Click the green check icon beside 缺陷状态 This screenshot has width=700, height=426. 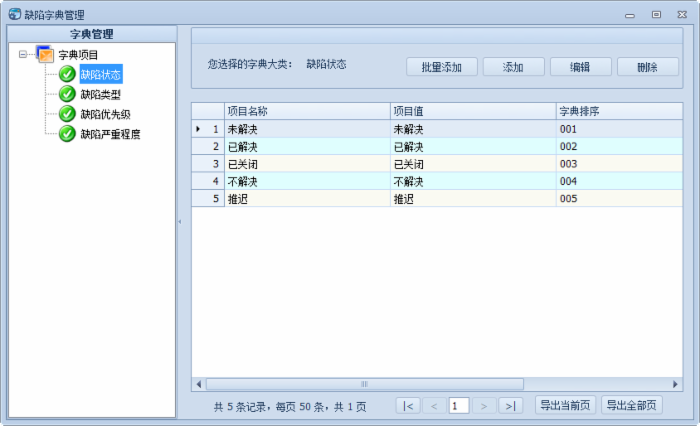pyautogui.click(x=67, y=74)
